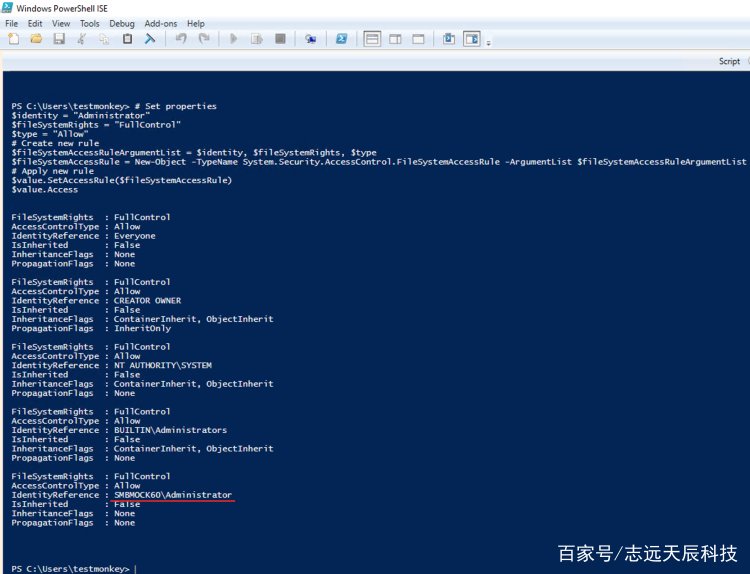Screen dimensions: 750x574
Task: Click the "InheritOnly" propagation flag value
Action: coord(142,328)
